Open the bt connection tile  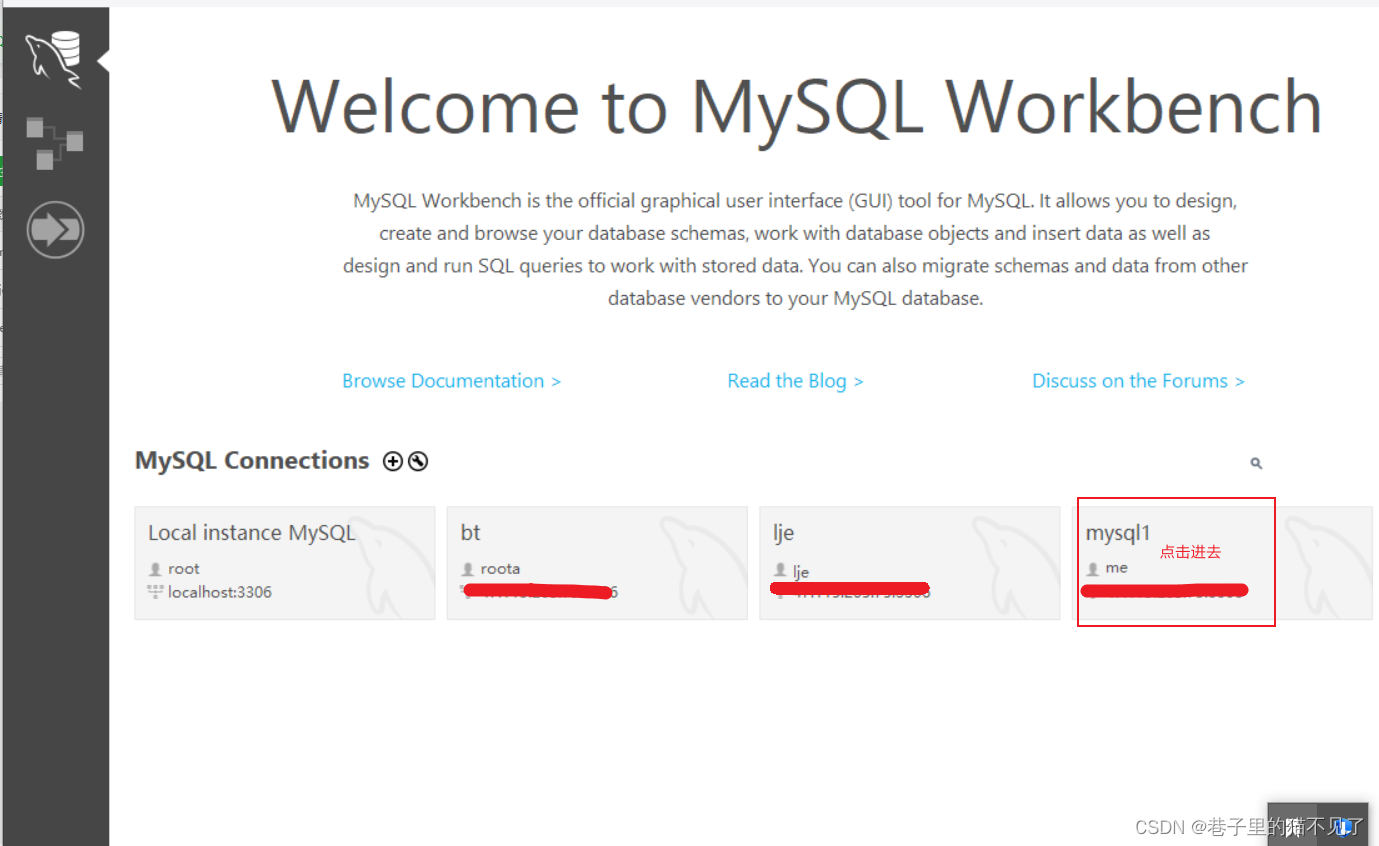pyautogui.click(x=597, y=563)
